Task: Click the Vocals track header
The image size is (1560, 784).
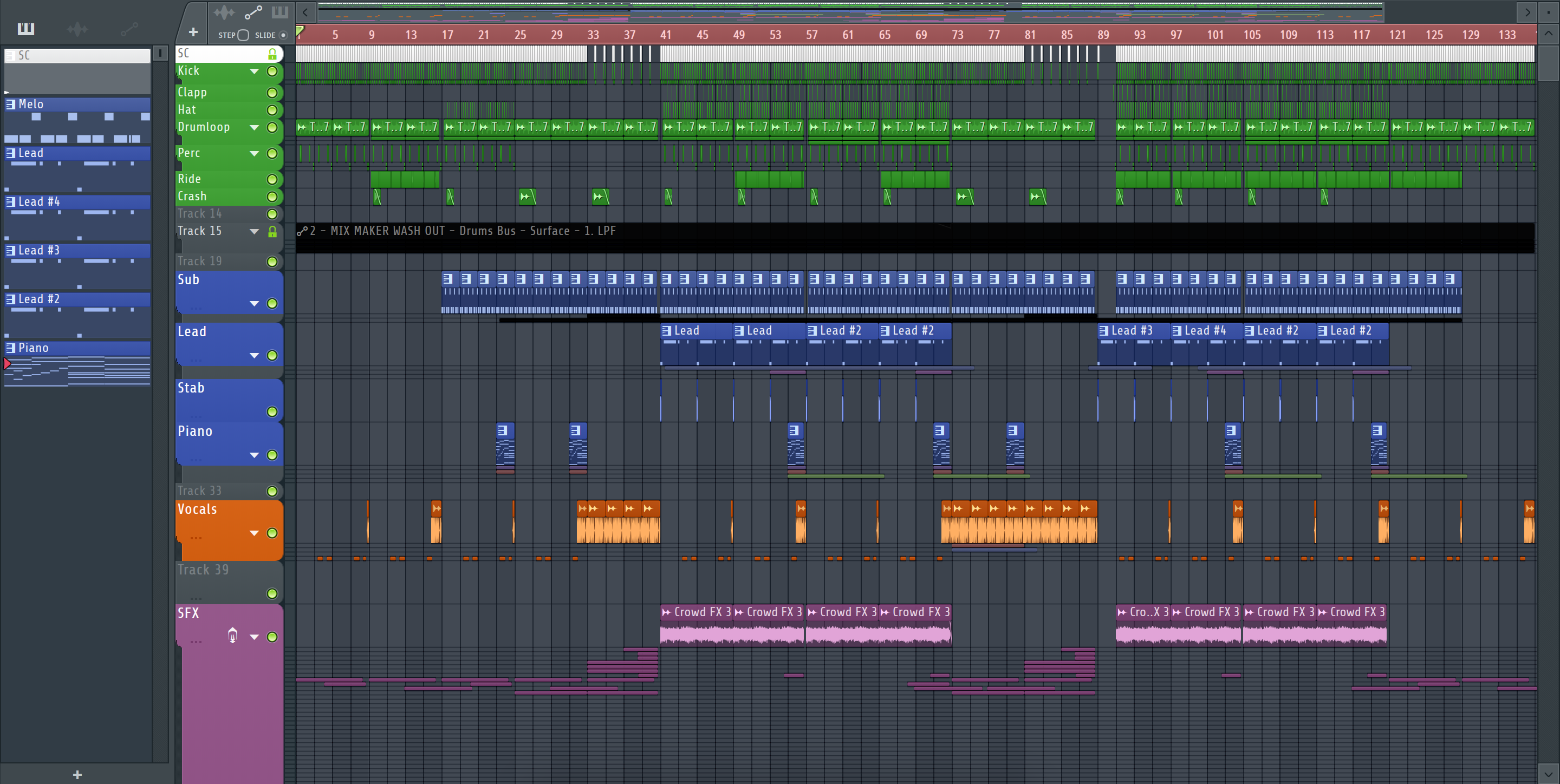Action: click(230, 530)
